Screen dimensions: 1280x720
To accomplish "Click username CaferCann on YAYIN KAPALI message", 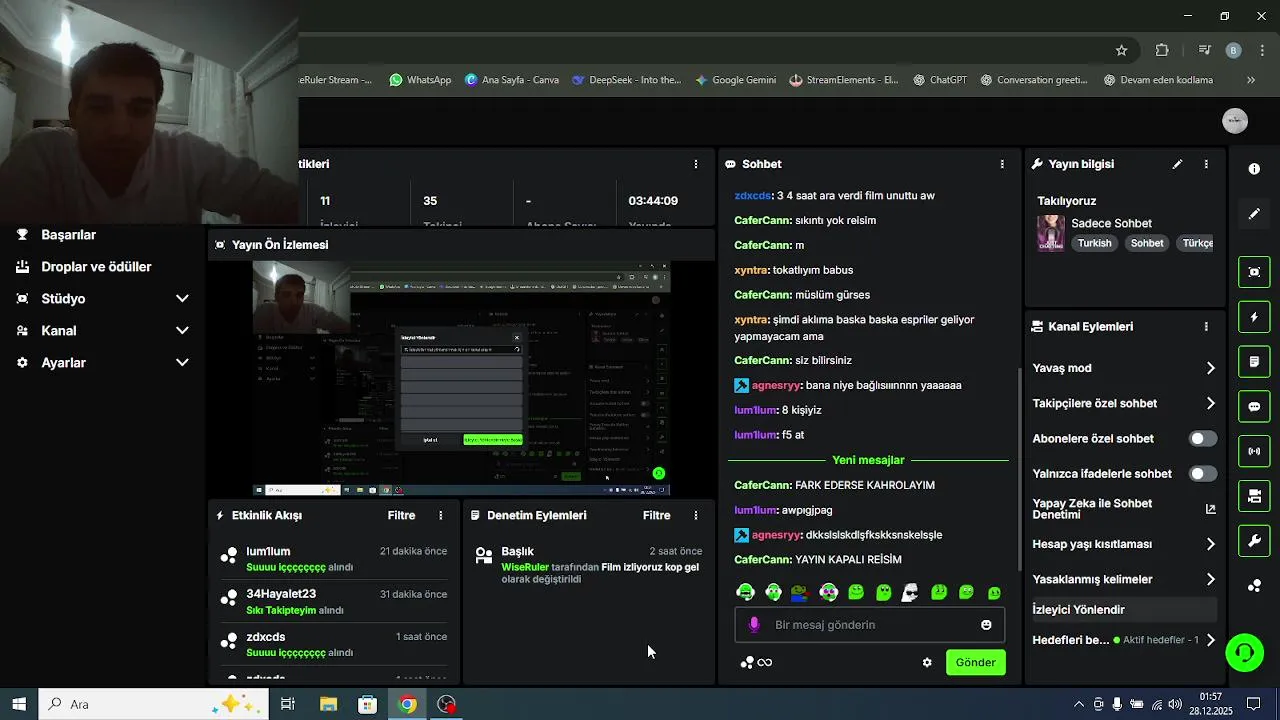I will (763, 560).
